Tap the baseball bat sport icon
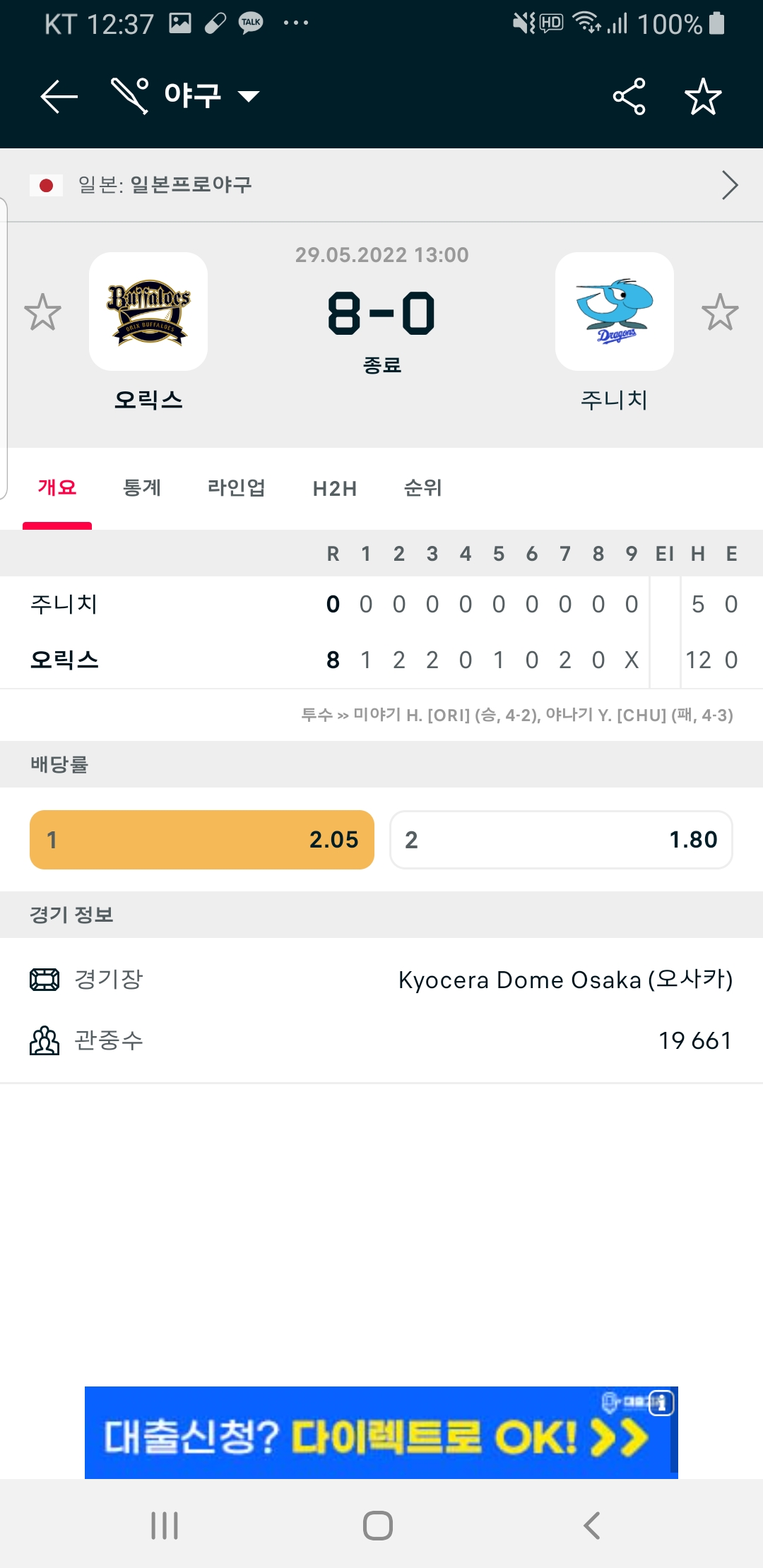763x1568 pixels. pyautogui.click(x=130, y=96)
